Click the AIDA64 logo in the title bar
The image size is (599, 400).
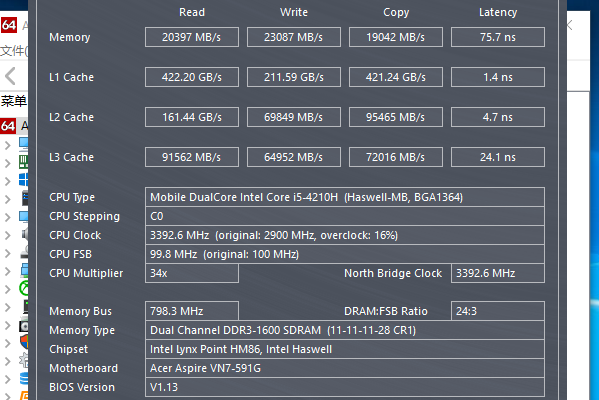tap(8, 25)
